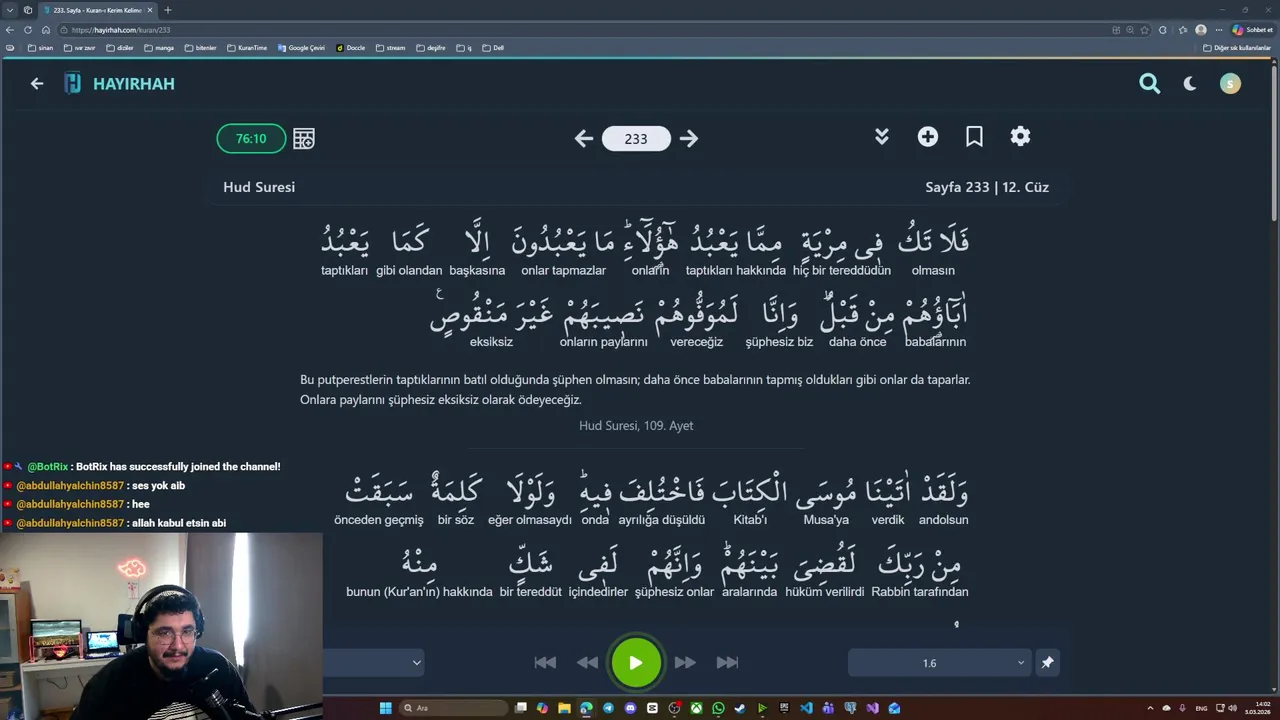Go to the previous Quran page
Screen dimensions: 1280x720
point(584,139)
